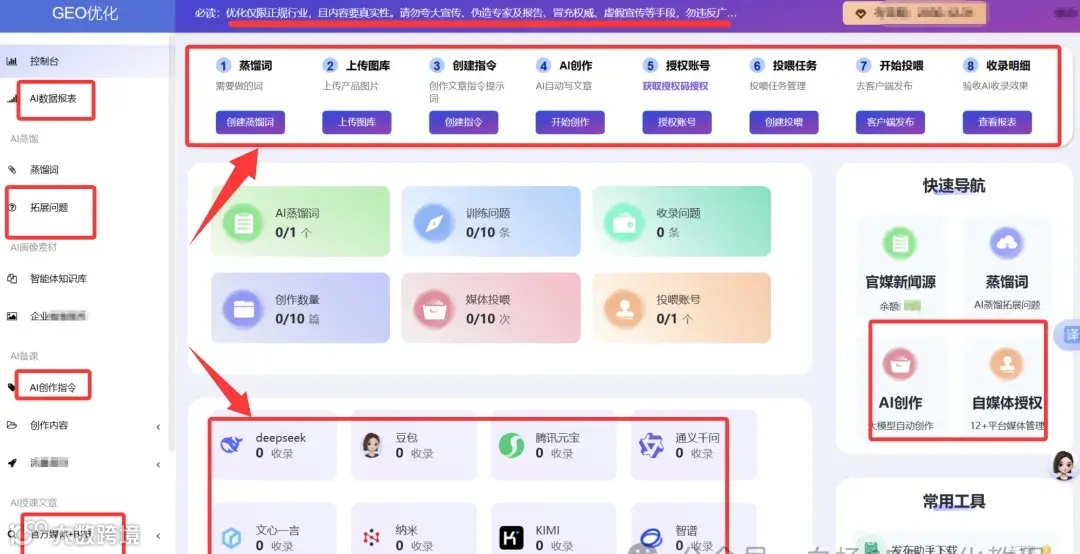Click the rocket icon in the sidebar

click(12, 462)
